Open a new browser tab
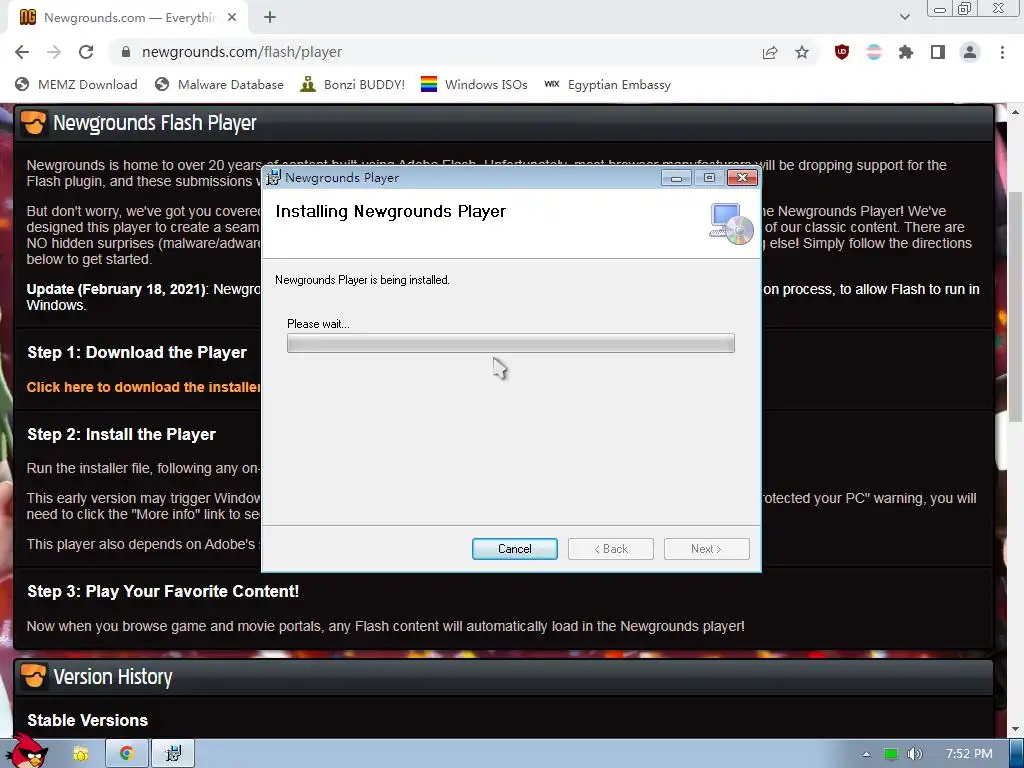Viewport: 1024px width, 768px height. click(x=270, y=18)
